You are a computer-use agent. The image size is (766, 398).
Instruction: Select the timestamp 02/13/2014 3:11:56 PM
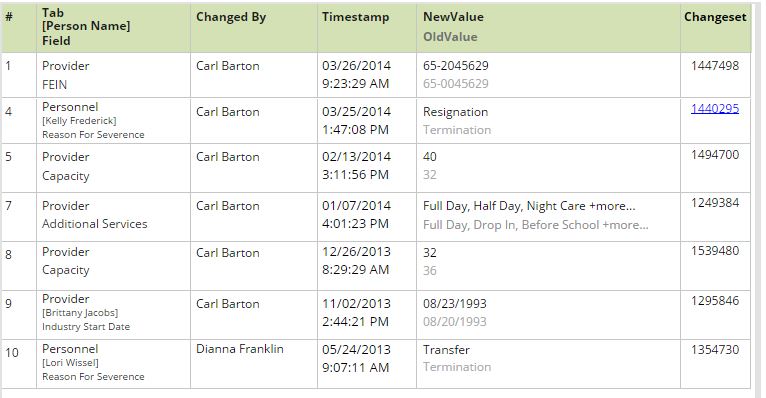(356, 166)
